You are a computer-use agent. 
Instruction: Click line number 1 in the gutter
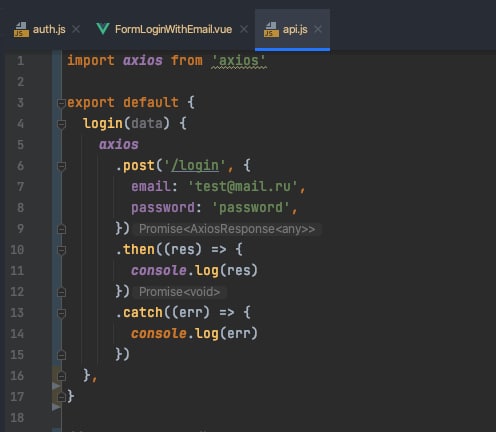[x=20, y=61]
